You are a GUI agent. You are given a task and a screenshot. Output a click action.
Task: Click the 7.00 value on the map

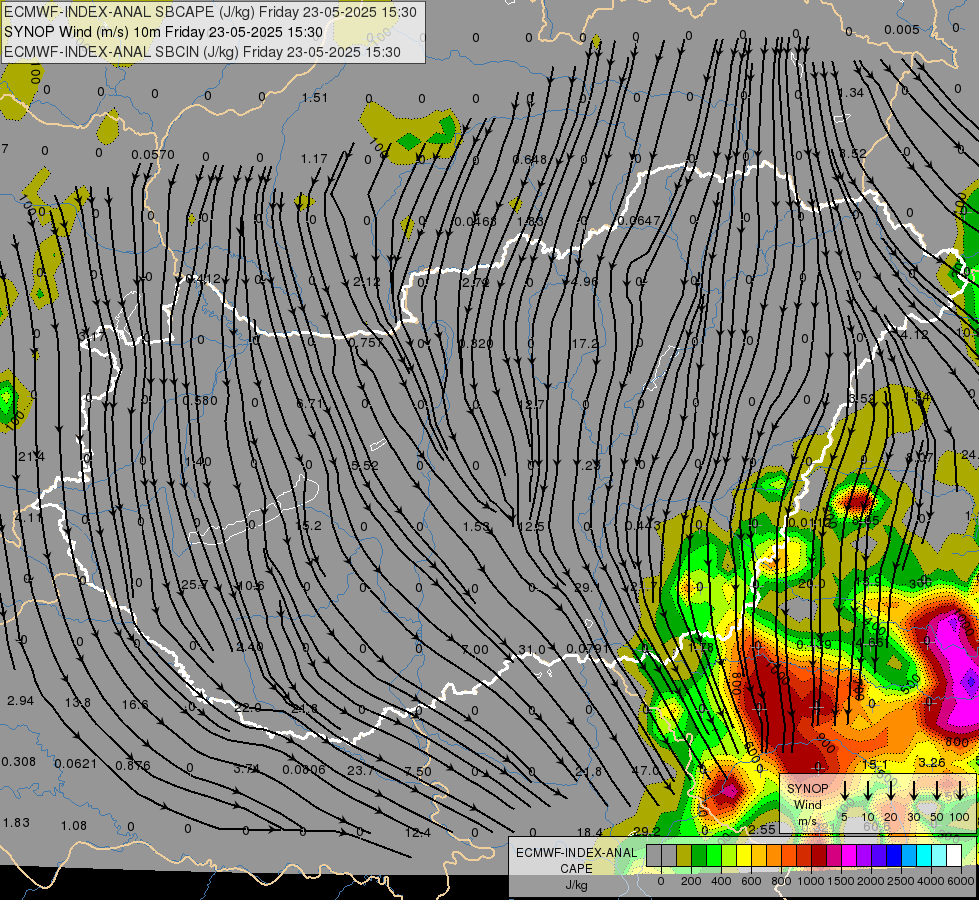(475, 650)
